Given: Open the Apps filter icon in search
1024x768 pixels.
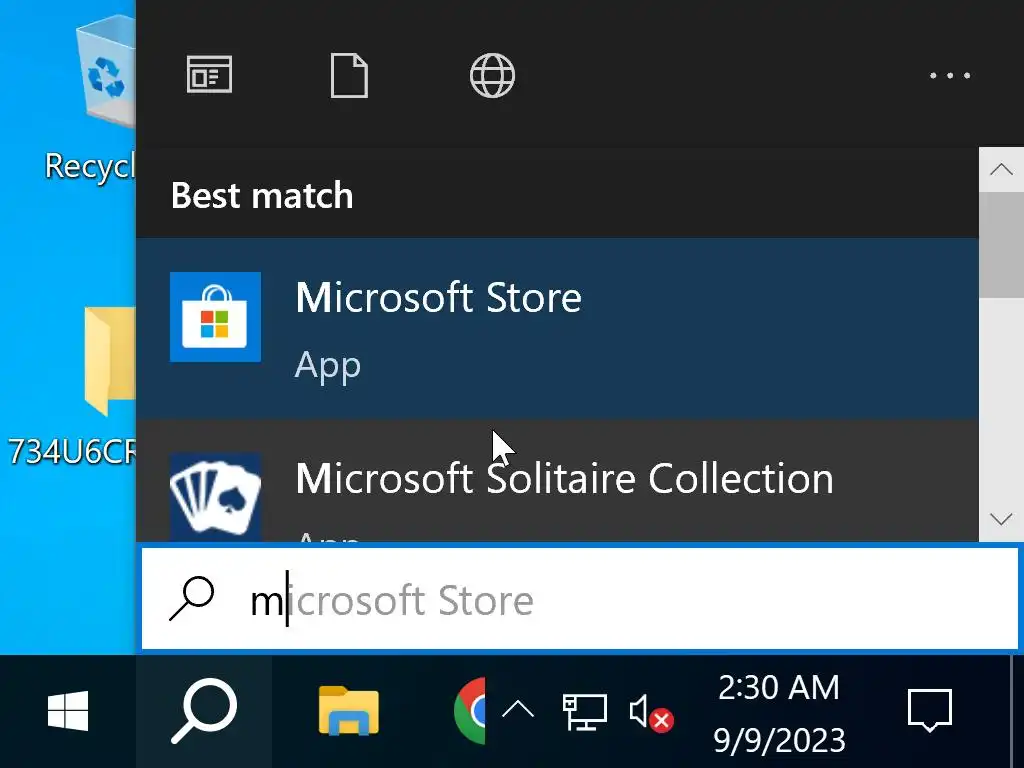Looking at the screenshot, I should pyautogui.click(x=209, y=74).
